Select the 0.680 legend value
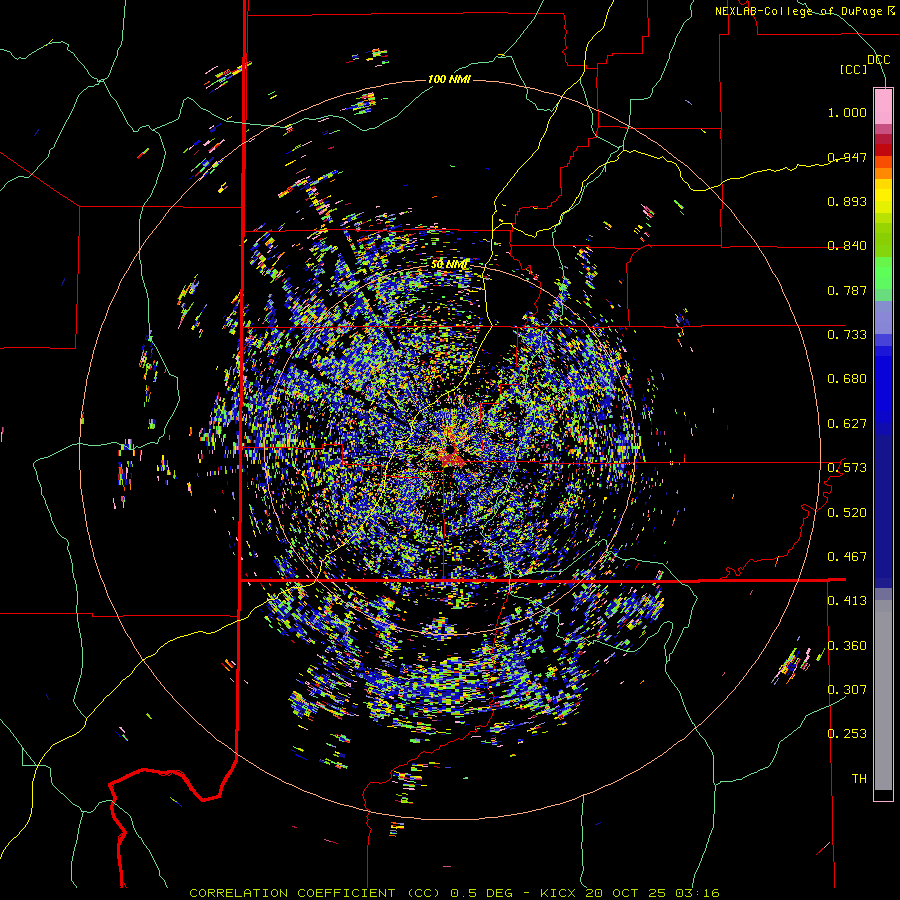This screenshot has height=900, width=900. pyautogui.click(x=847, y=379)
